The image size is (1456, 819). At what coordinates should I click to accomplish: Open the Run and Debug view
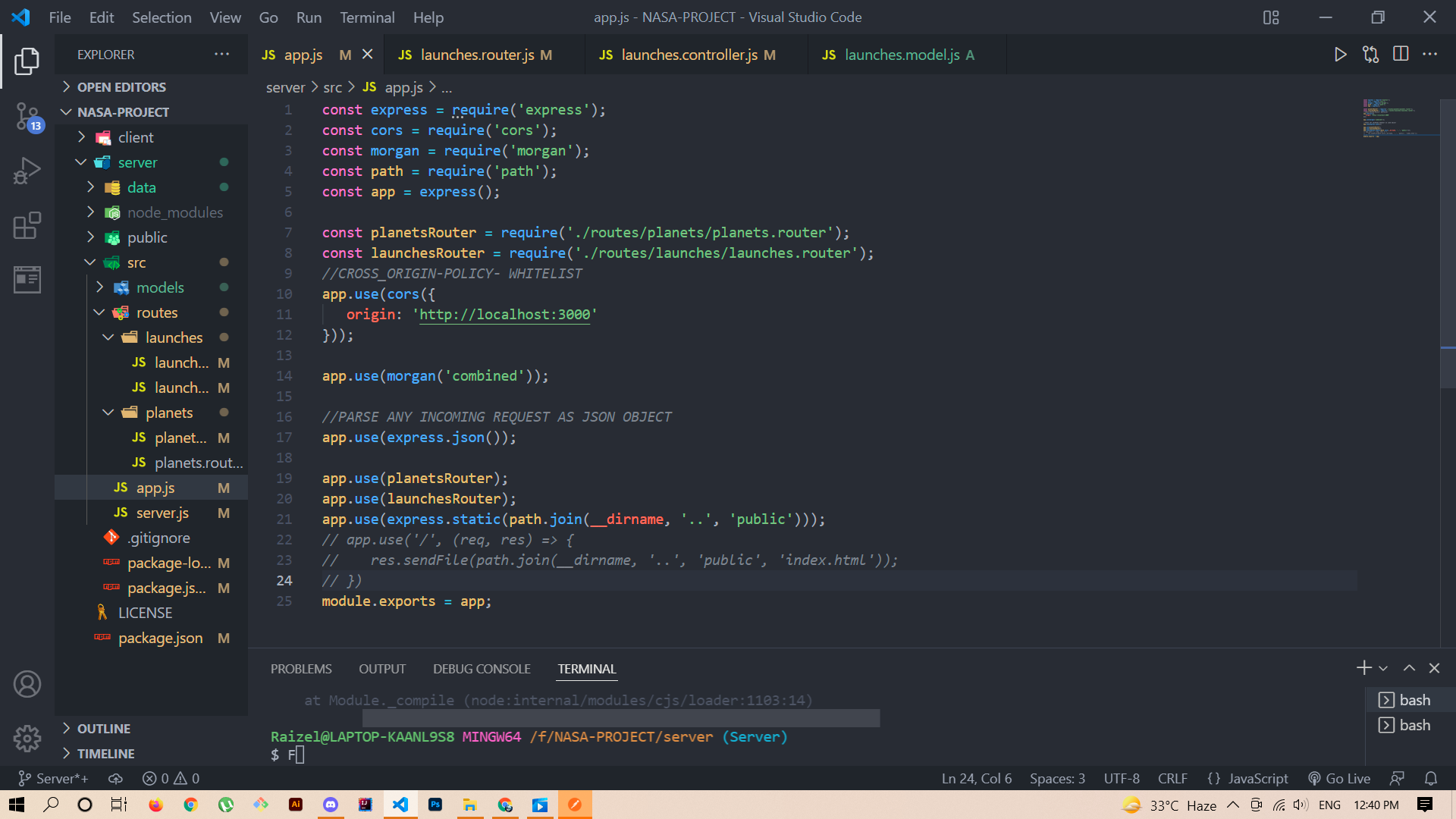coord(27,171)
